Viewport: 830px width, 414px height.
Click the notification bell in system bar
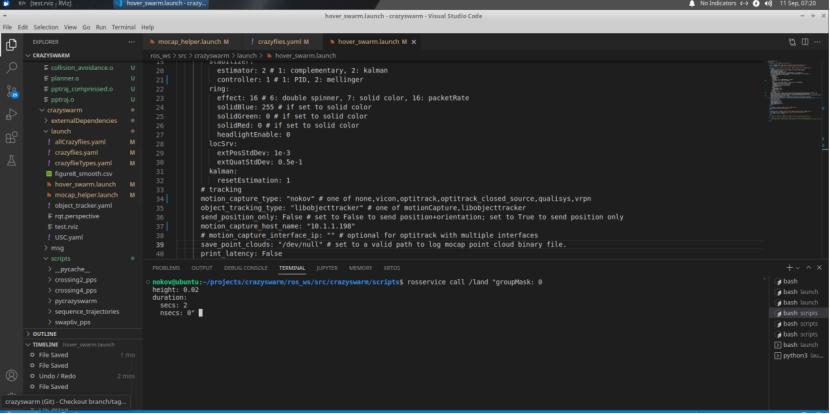(692, 4)
